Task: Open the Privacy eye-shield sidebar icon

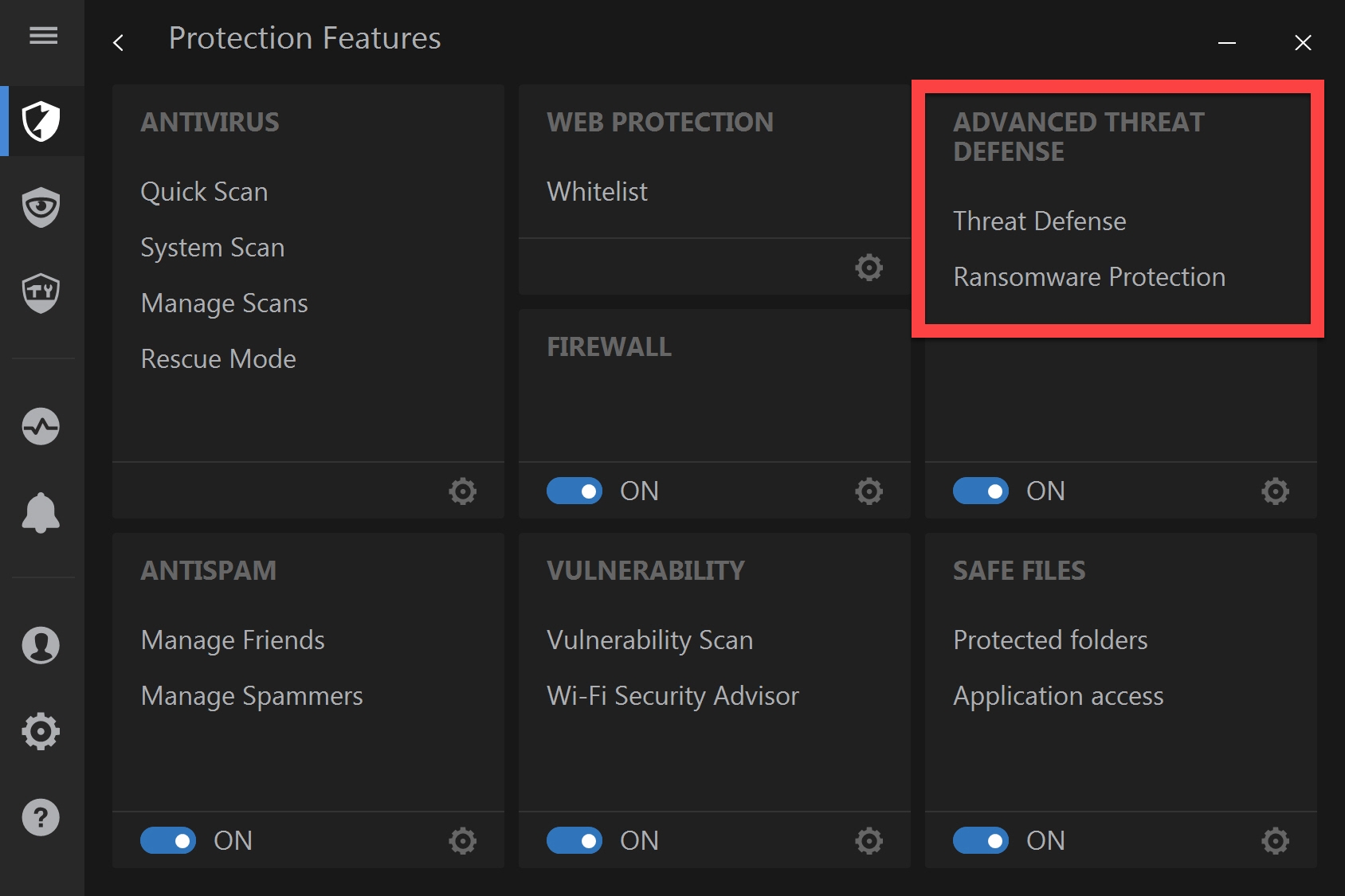Action: 41,207
